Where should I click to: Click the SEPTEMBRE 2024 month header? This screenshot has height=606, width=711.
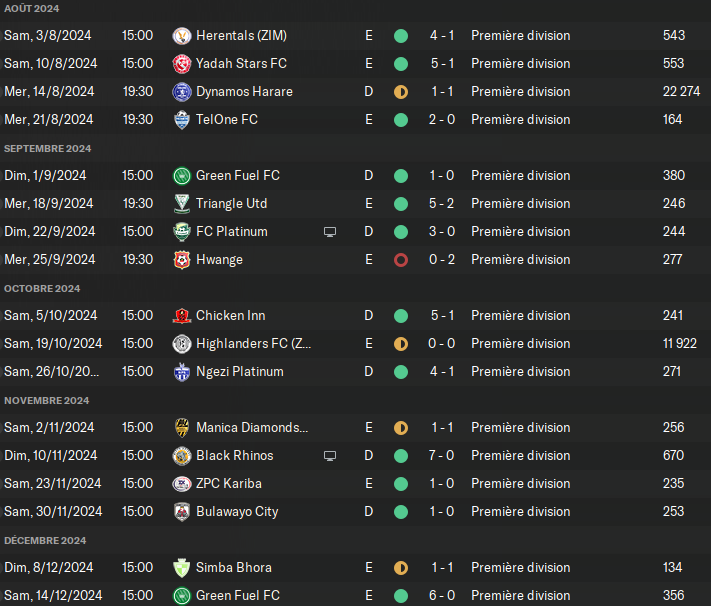48,149
